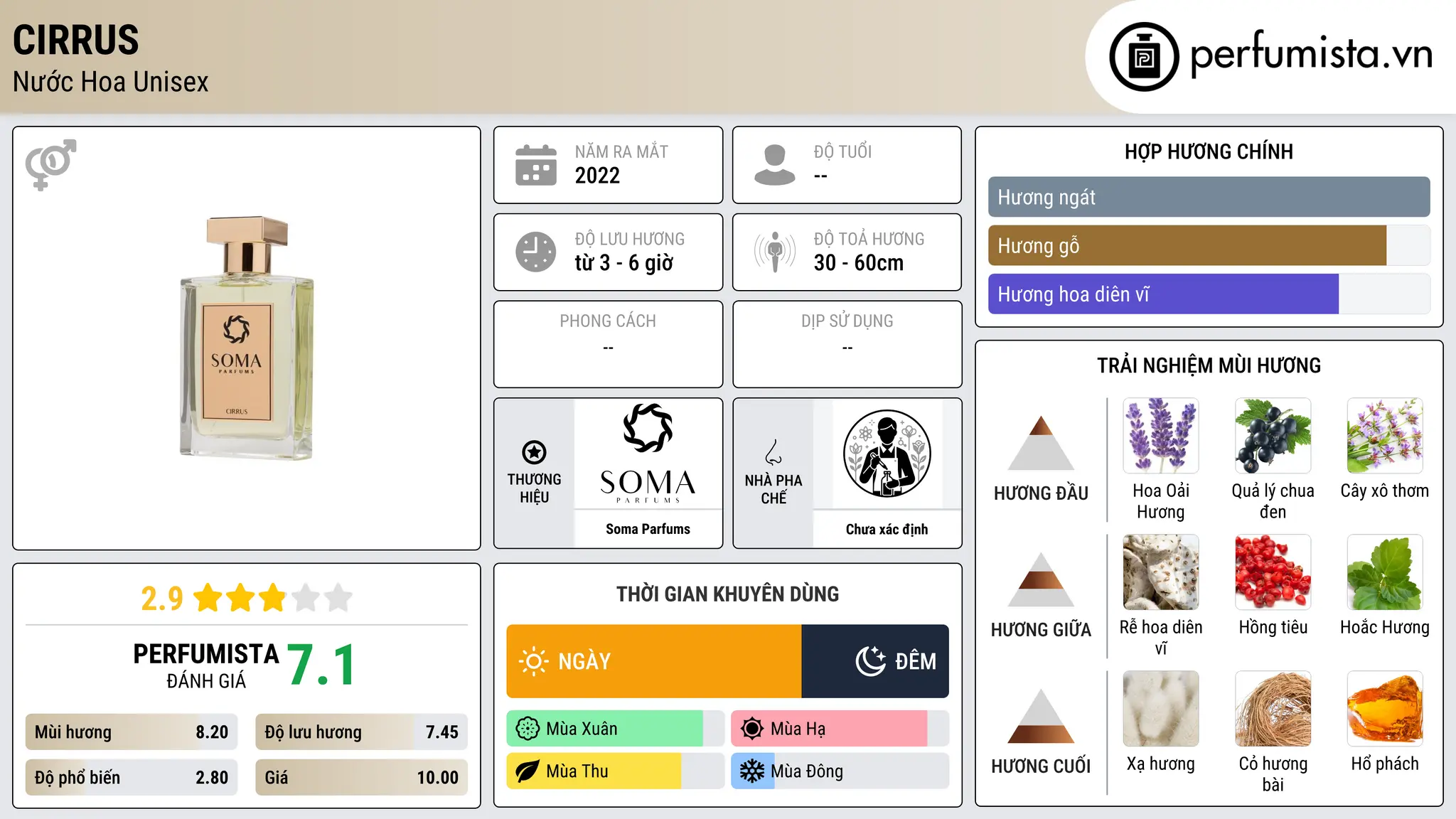Click the sillage icon for Độ Toả Hương
Image resolution: width=1456 pixels, height=819 pixels.
point(775,252)
